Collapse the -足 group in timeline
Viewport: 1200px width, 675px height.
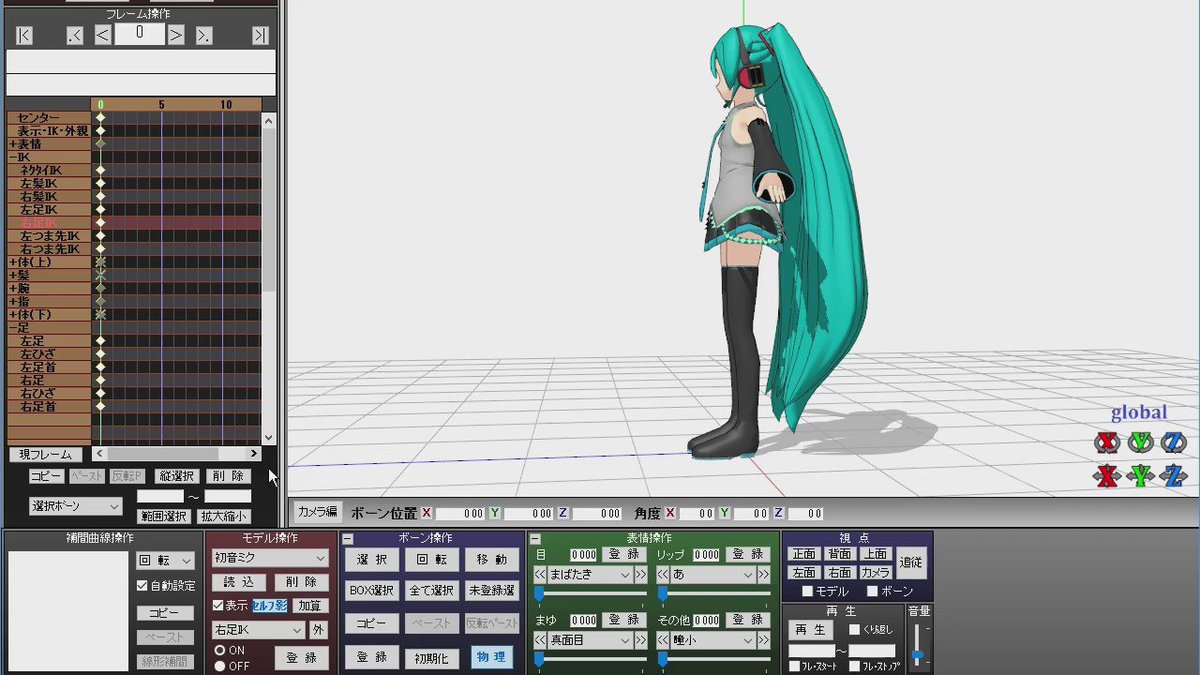point(13,327)
